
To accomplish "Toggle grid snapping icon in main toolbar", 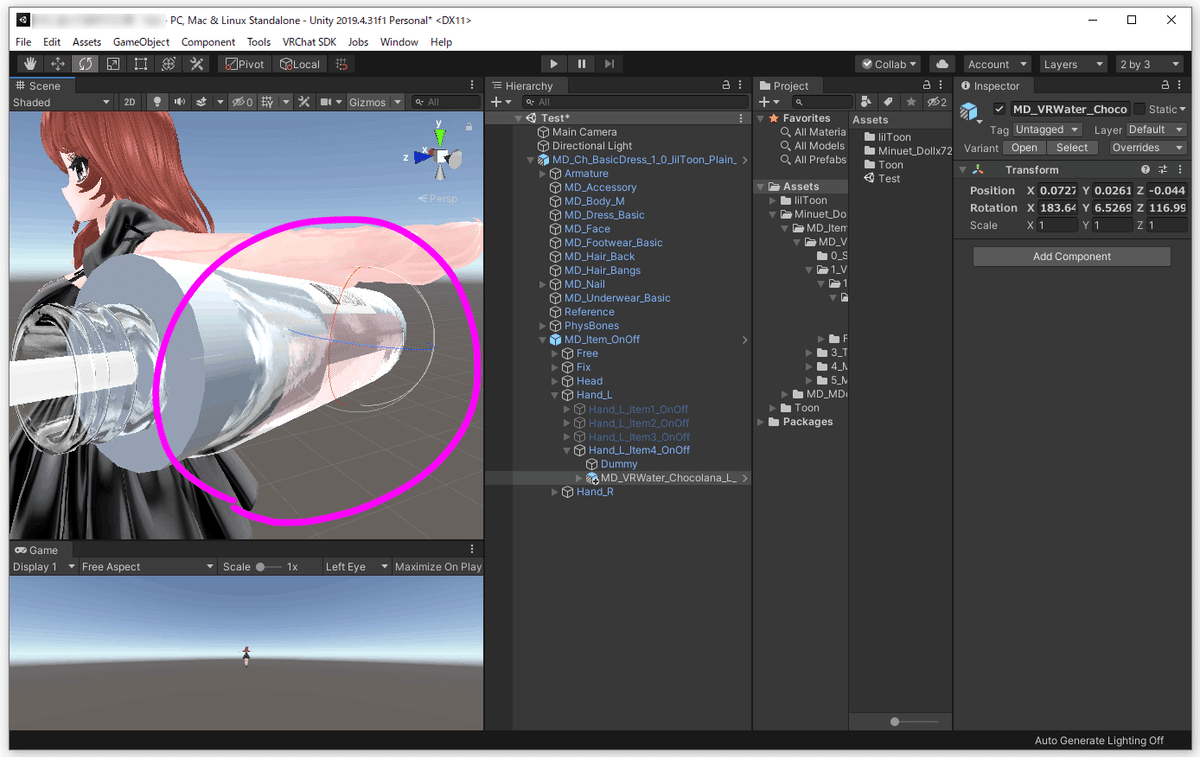I will click(342, 64).
